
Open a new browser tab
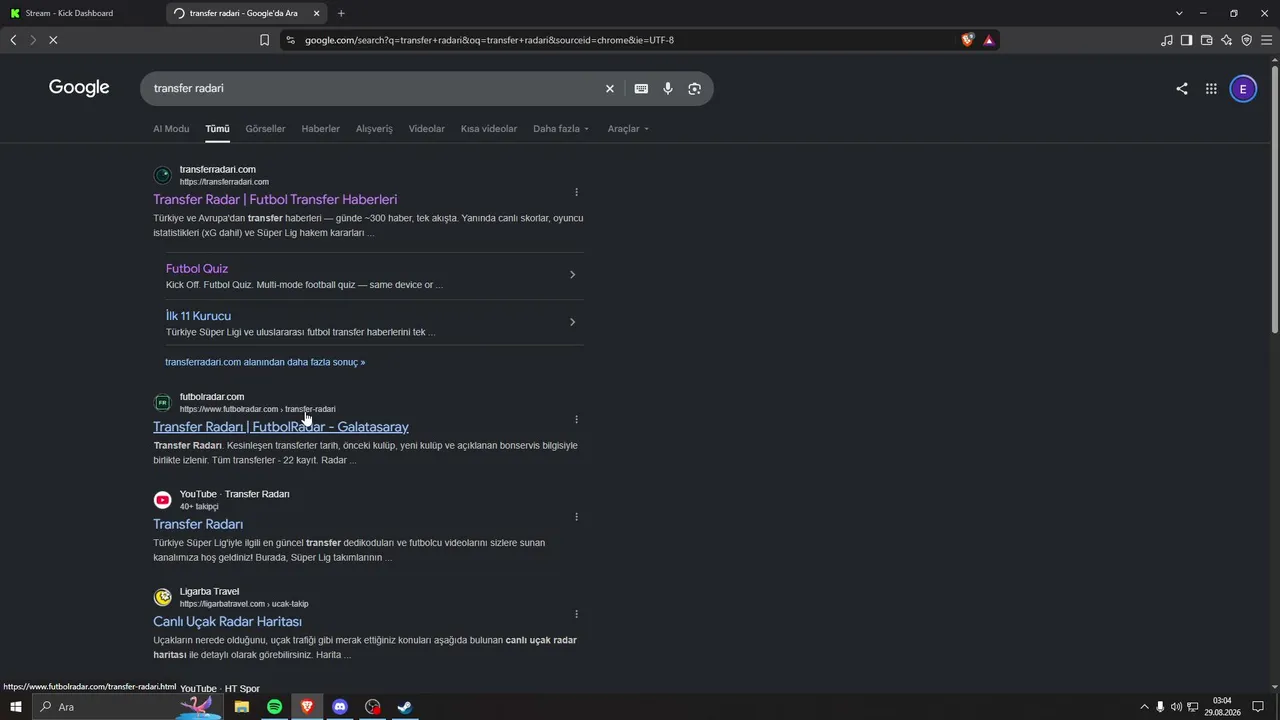click(341, 13)
